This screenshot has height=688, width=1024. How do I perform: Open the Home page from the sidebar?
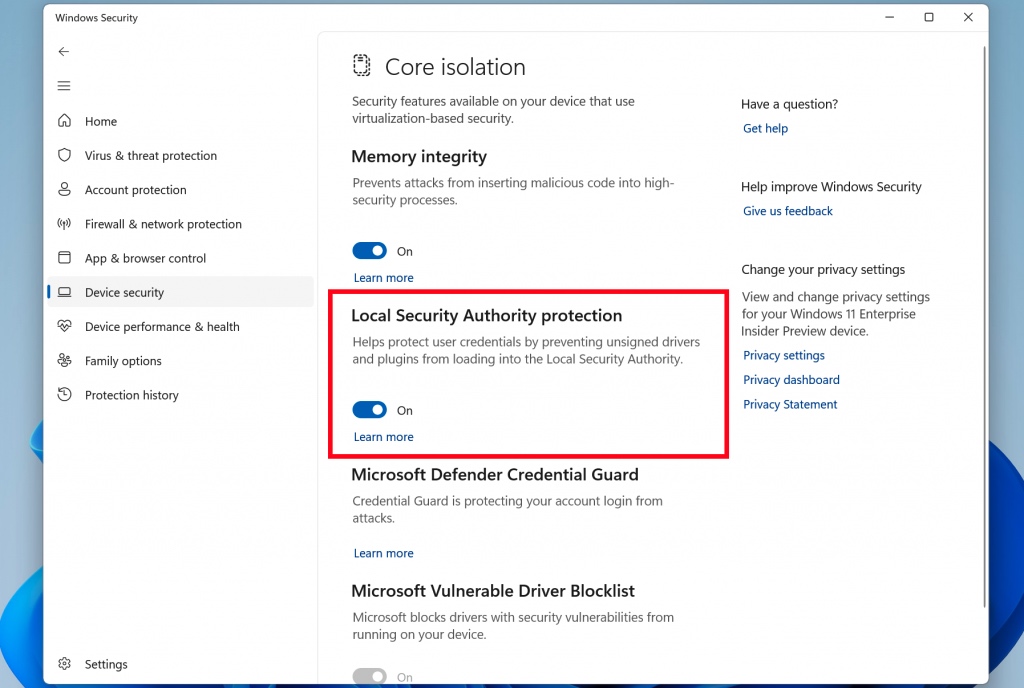point(99,120)
